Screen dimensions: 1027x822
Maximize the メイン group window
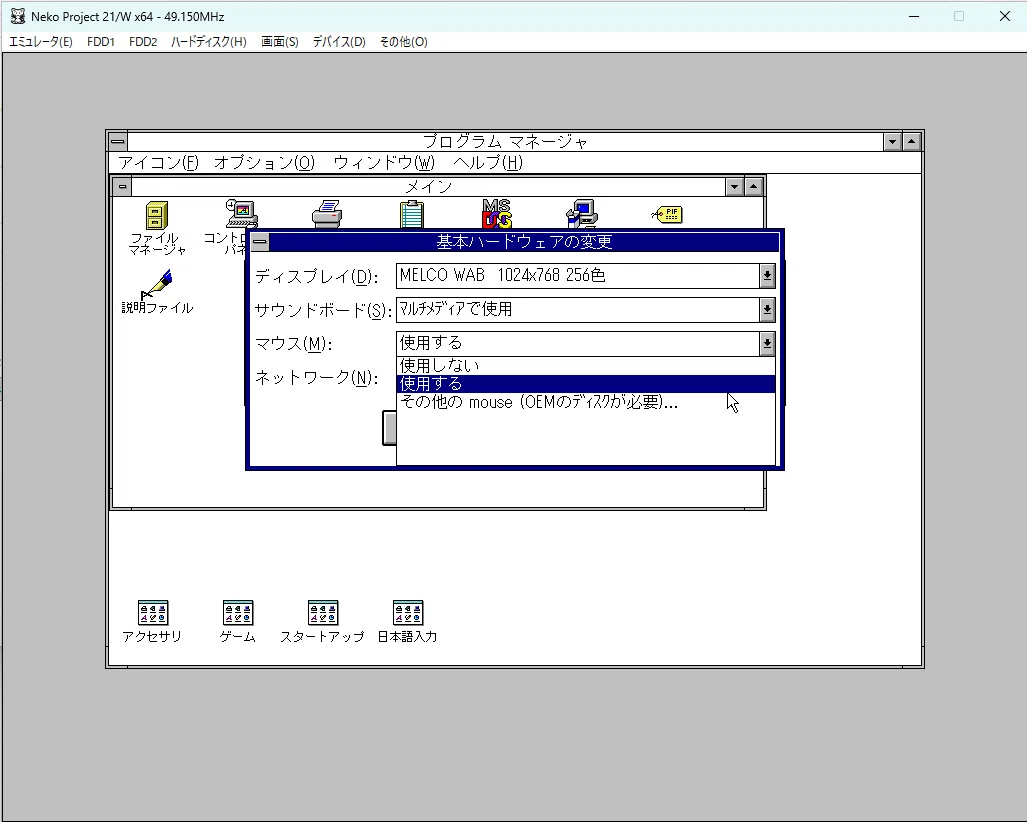[x=754, y=187]
